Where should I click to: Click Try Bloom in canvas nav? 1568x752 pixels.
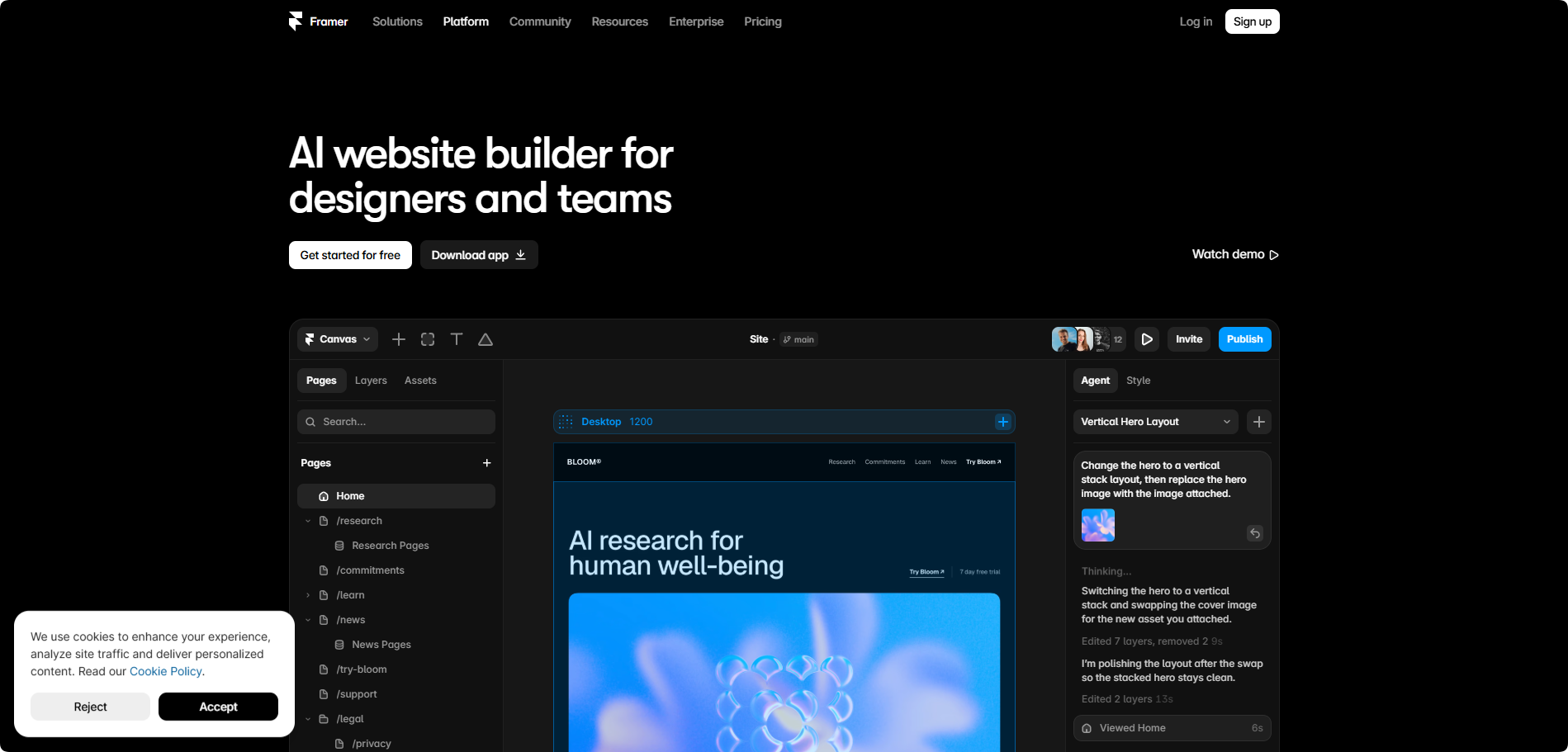click(x=983, y=462)
